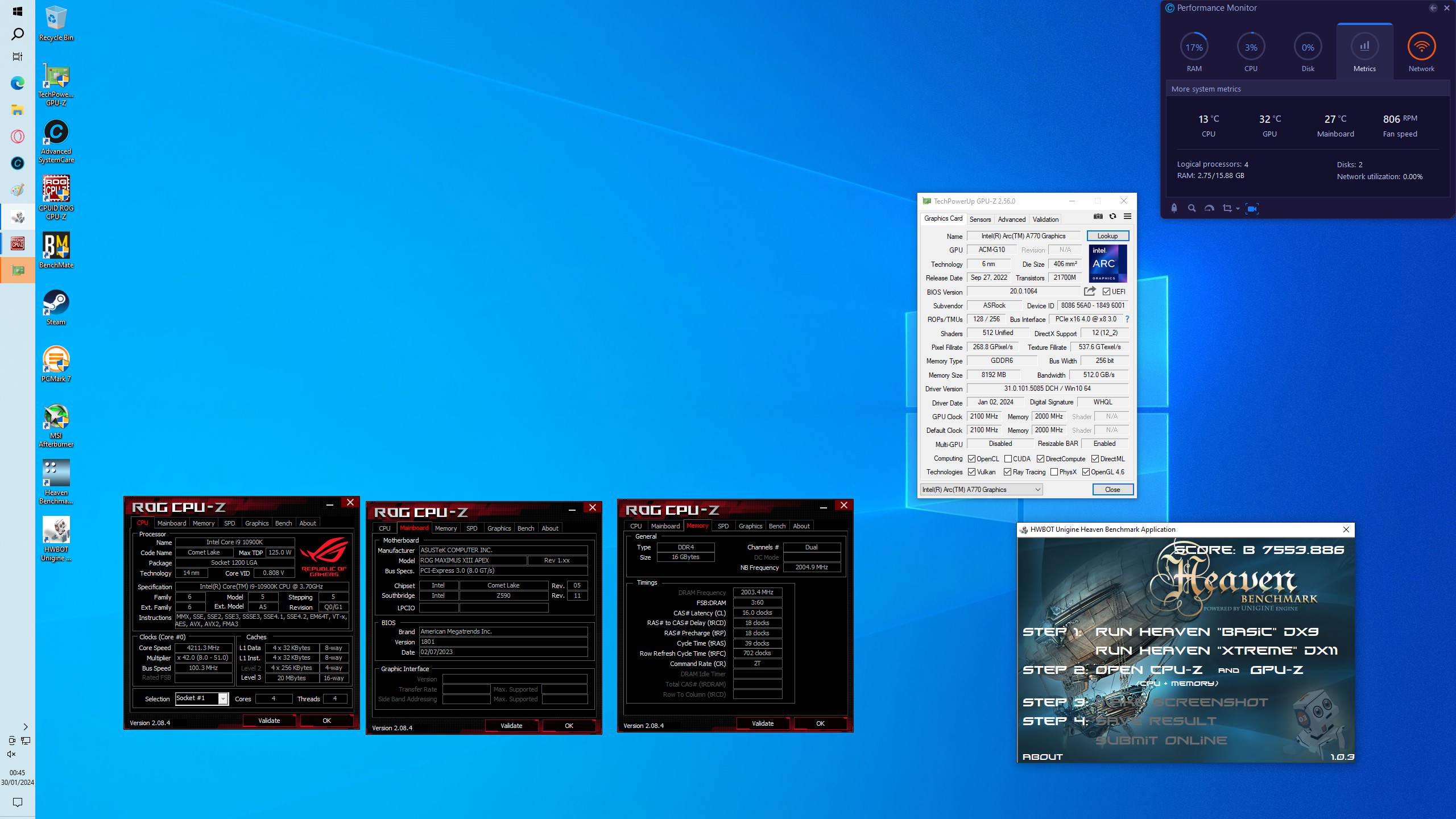Open CPUID ROG CPU-Z desktop shortcut
1456x819 pixels.
coord(56,198)
